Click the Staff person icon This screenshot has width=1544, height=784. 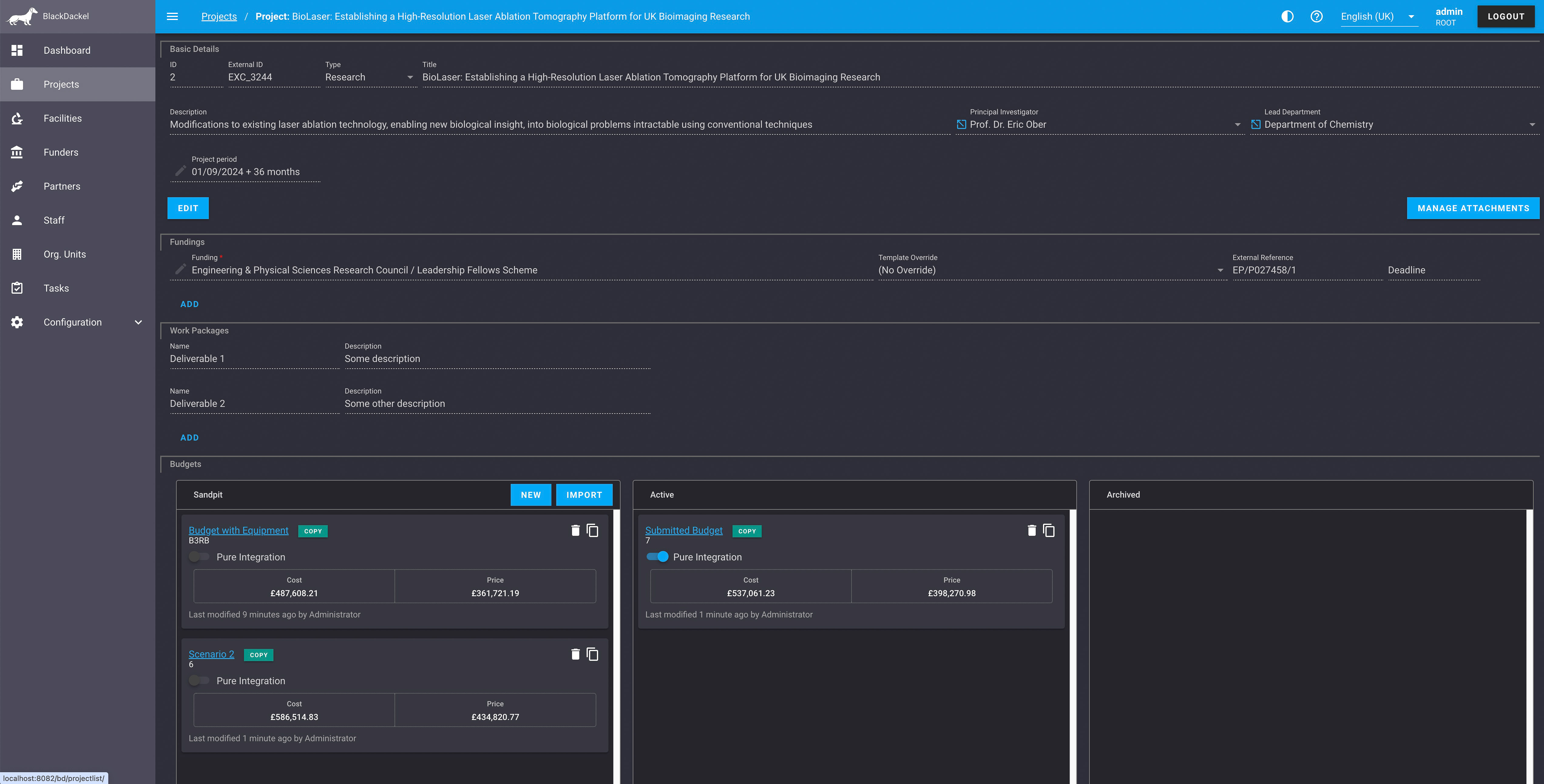coord(17,220)
